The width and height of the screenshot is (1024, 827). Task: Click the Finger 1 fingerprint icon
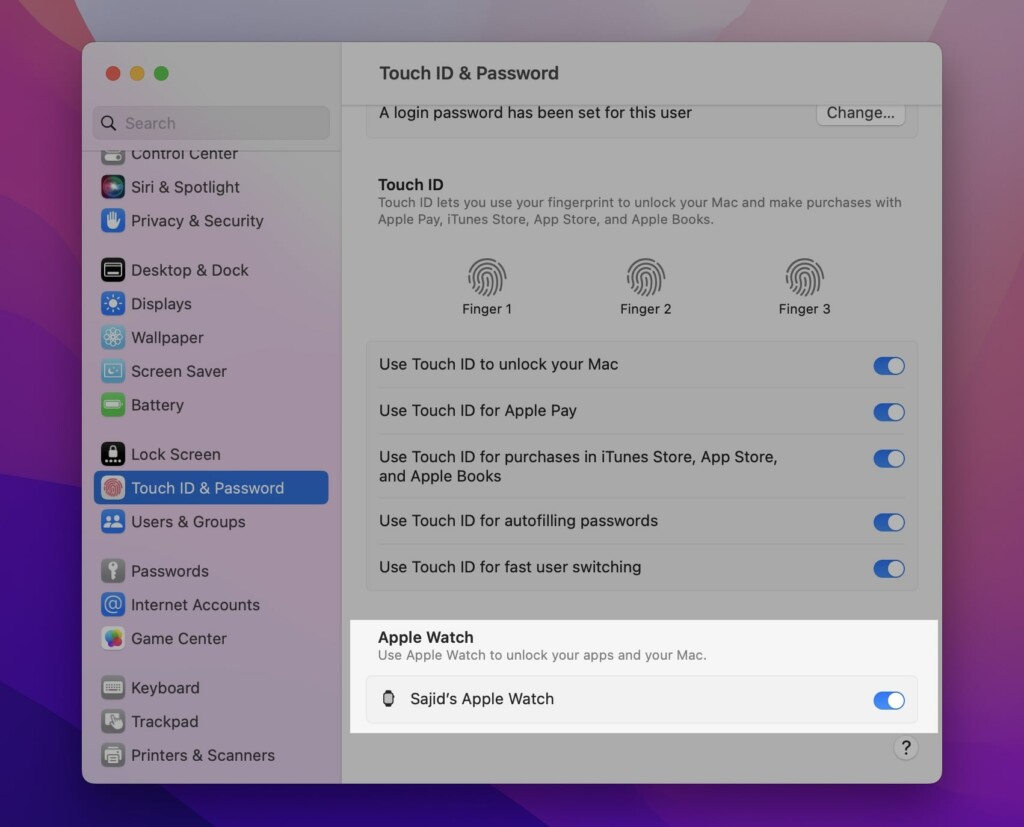pos(487,277)
